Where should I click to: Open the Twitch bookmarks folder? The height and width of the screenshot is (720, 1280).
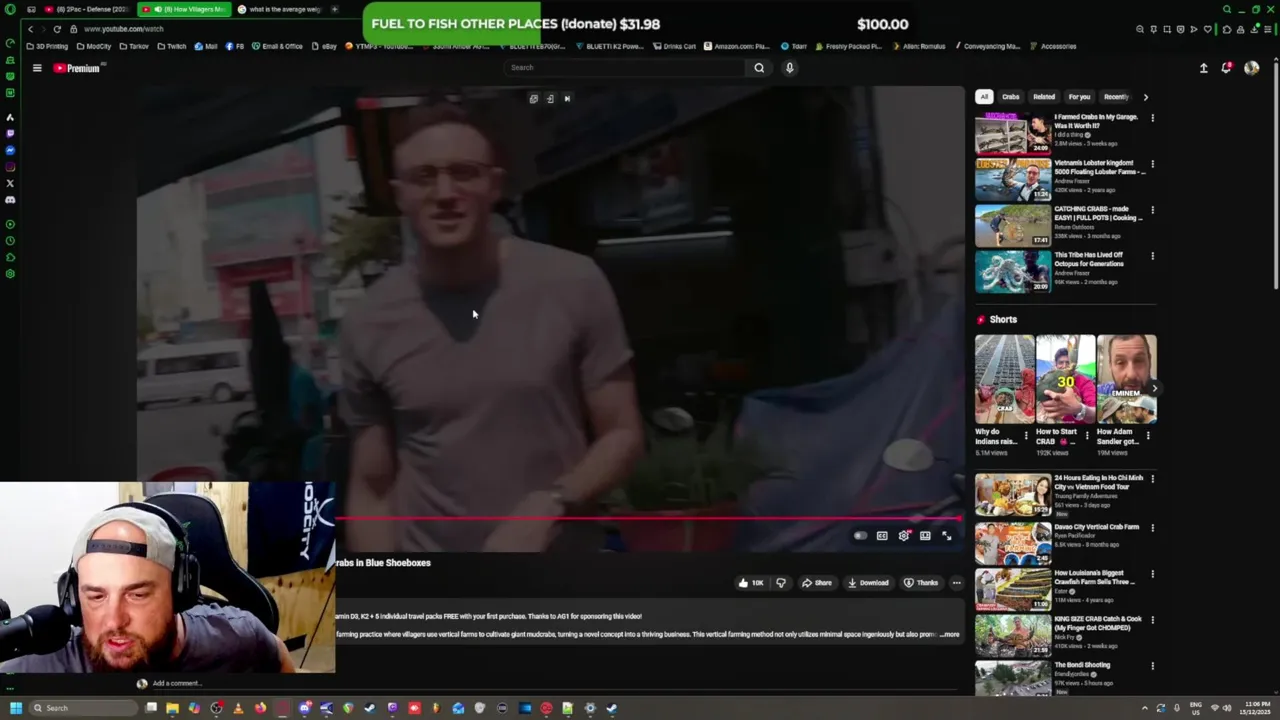(x=172, y=46)
